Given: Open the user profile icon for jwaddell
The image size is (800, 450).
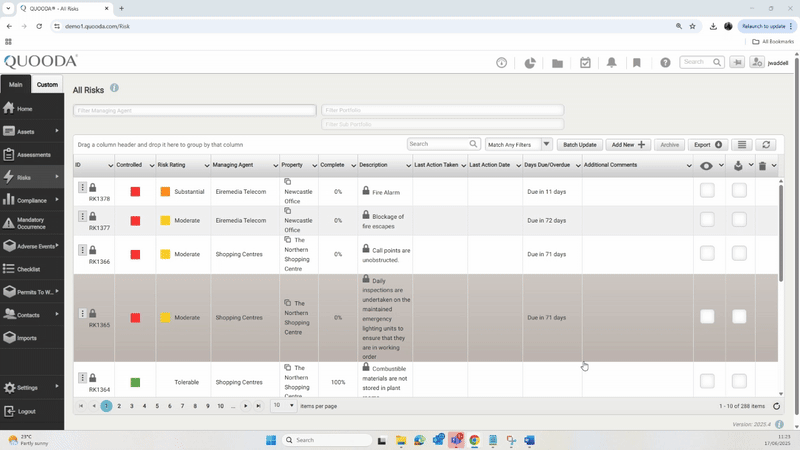Looking at the screenshot, I should coord(757,62).
